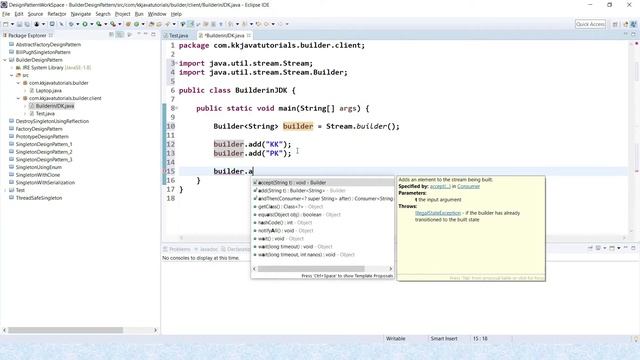Click the Save All toolbar icon
The height and width of the screenshot is (360, 640).
pos(27,24)
